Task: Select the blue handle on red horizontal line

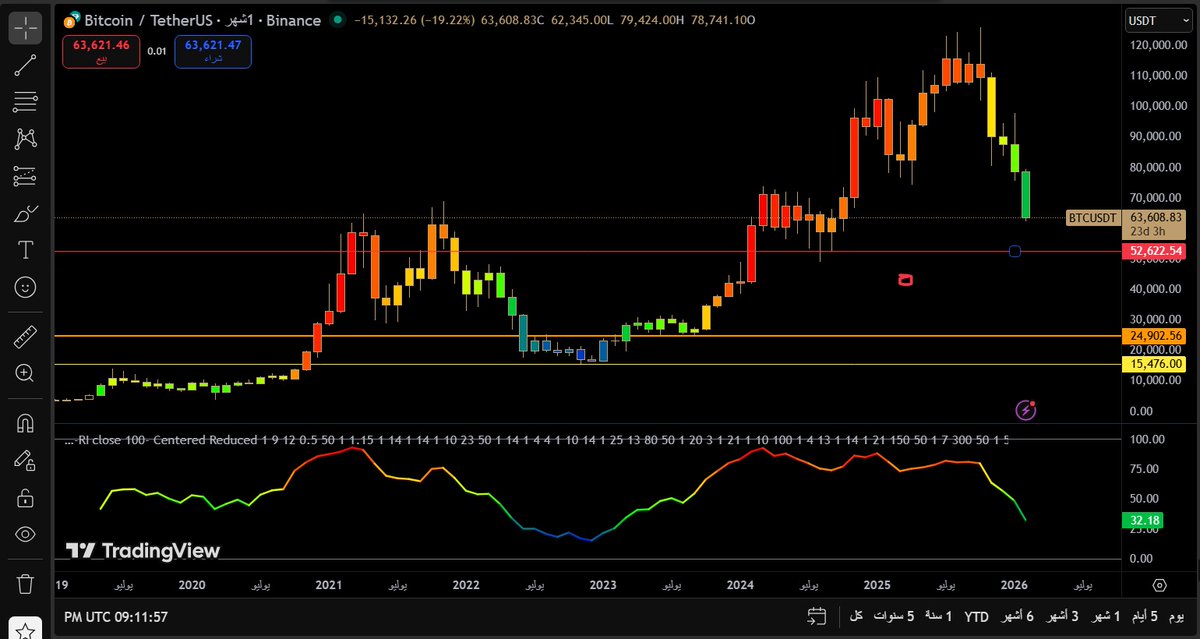Action: (x=1015, y=251)
